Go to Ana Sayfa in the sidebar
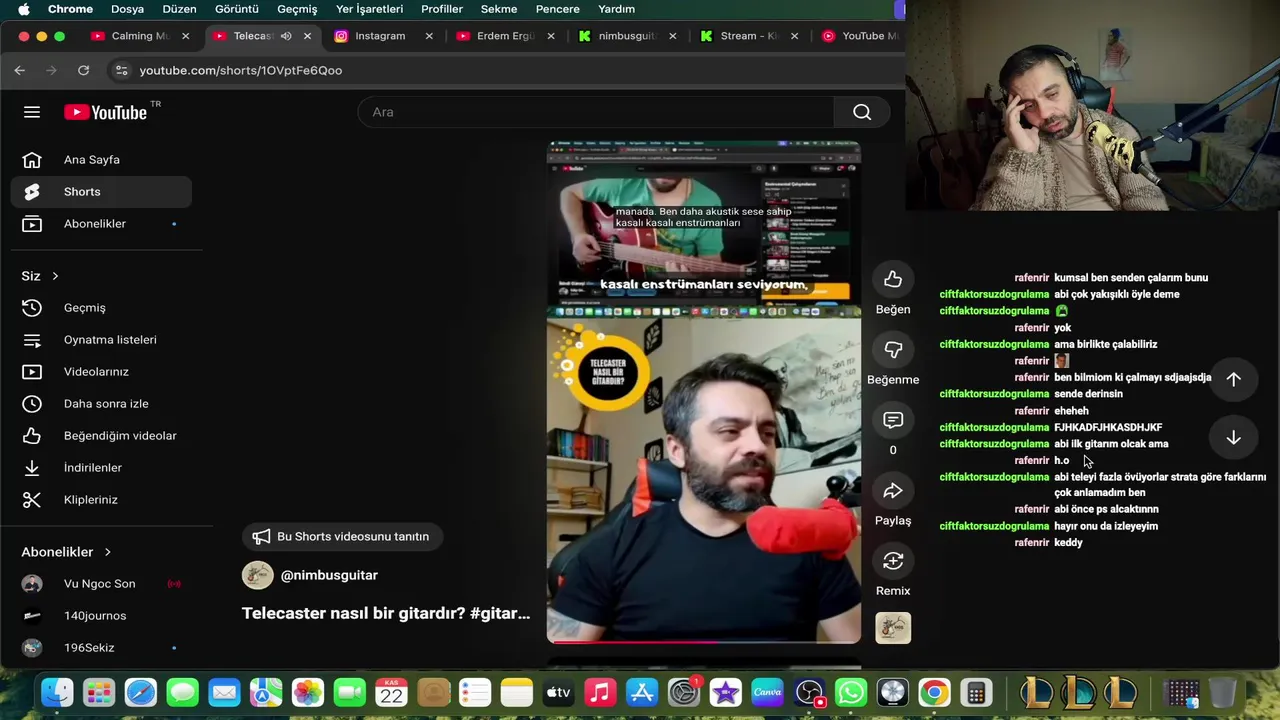 coord(101,160)
